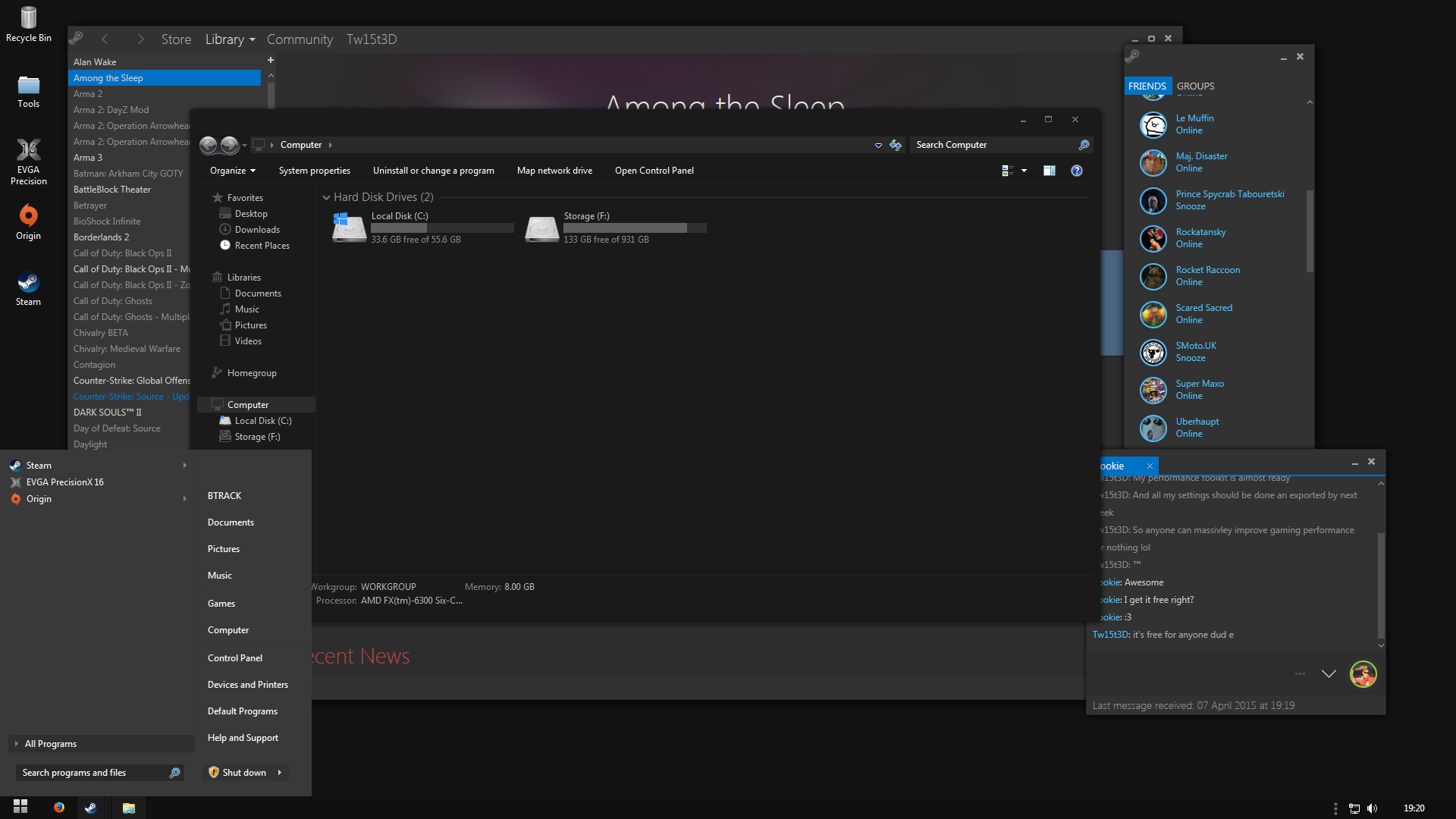Screen dimensions: 1456x819
Task: Open File Explorer from the taskbar
Action: [129, 808]
